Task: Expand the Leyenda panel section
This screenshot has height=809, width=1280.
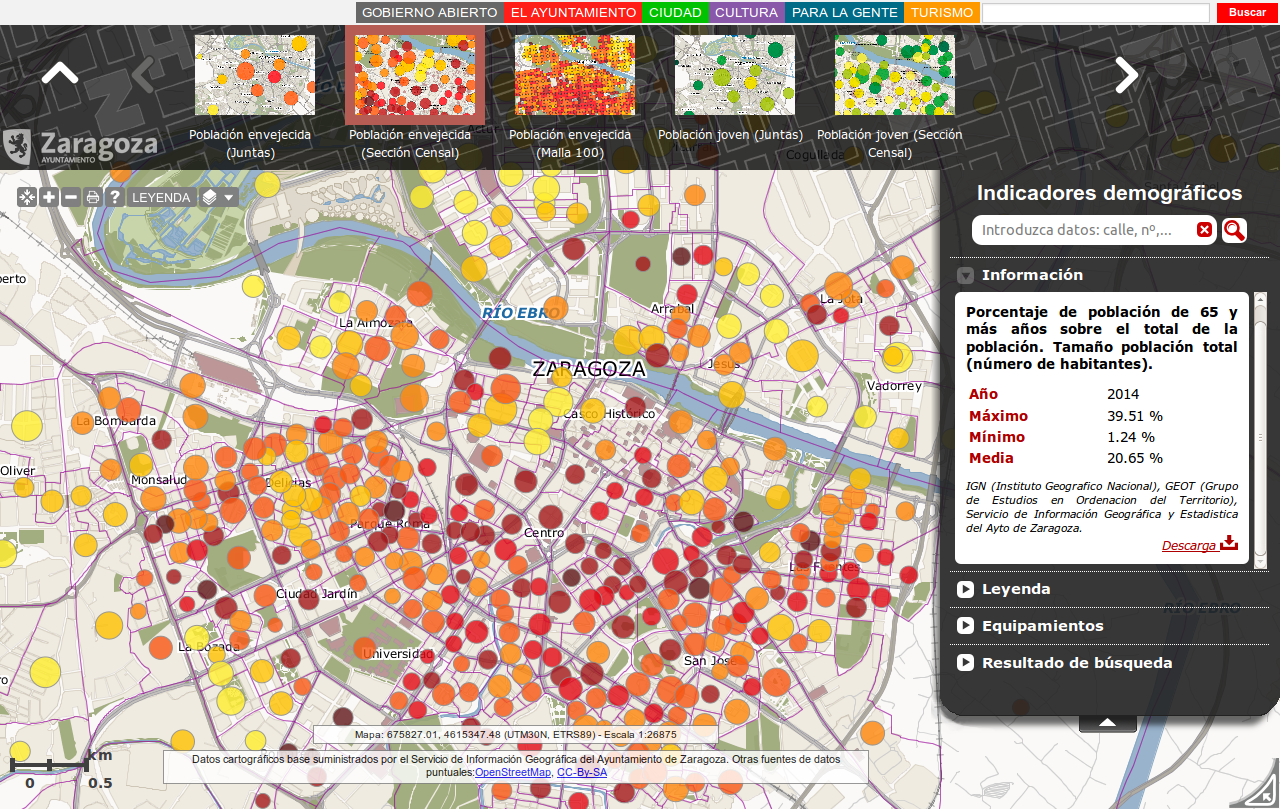Action: click(965, 589)
